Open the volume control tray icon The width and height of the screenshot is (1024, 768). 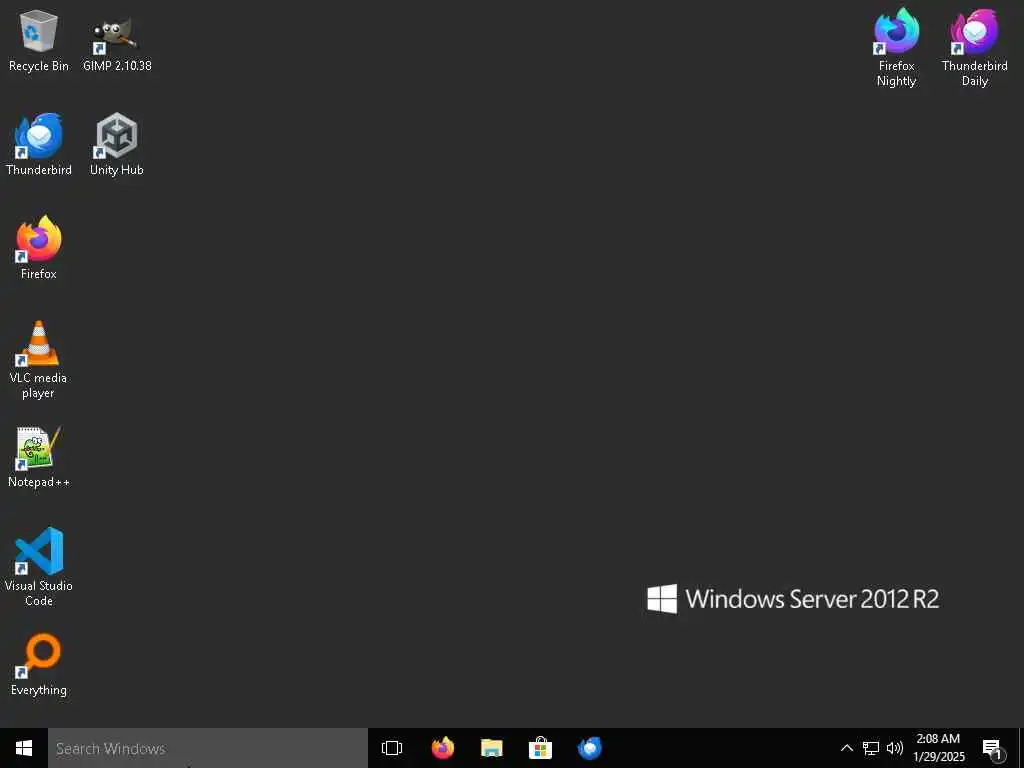pos(895,748)
